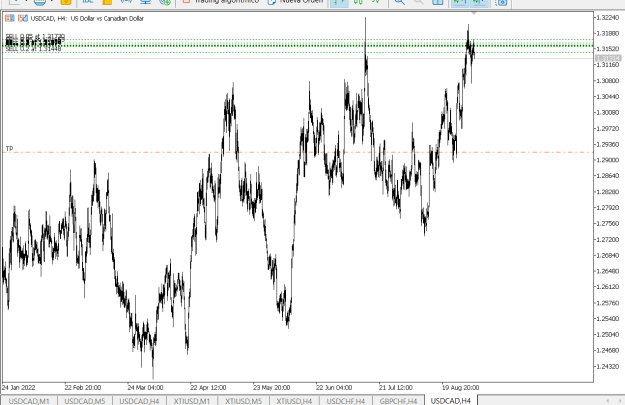Switch to the USDCHF,H4 tab
The width and height of the screenshot is (625, 405).
pos(346,401)
